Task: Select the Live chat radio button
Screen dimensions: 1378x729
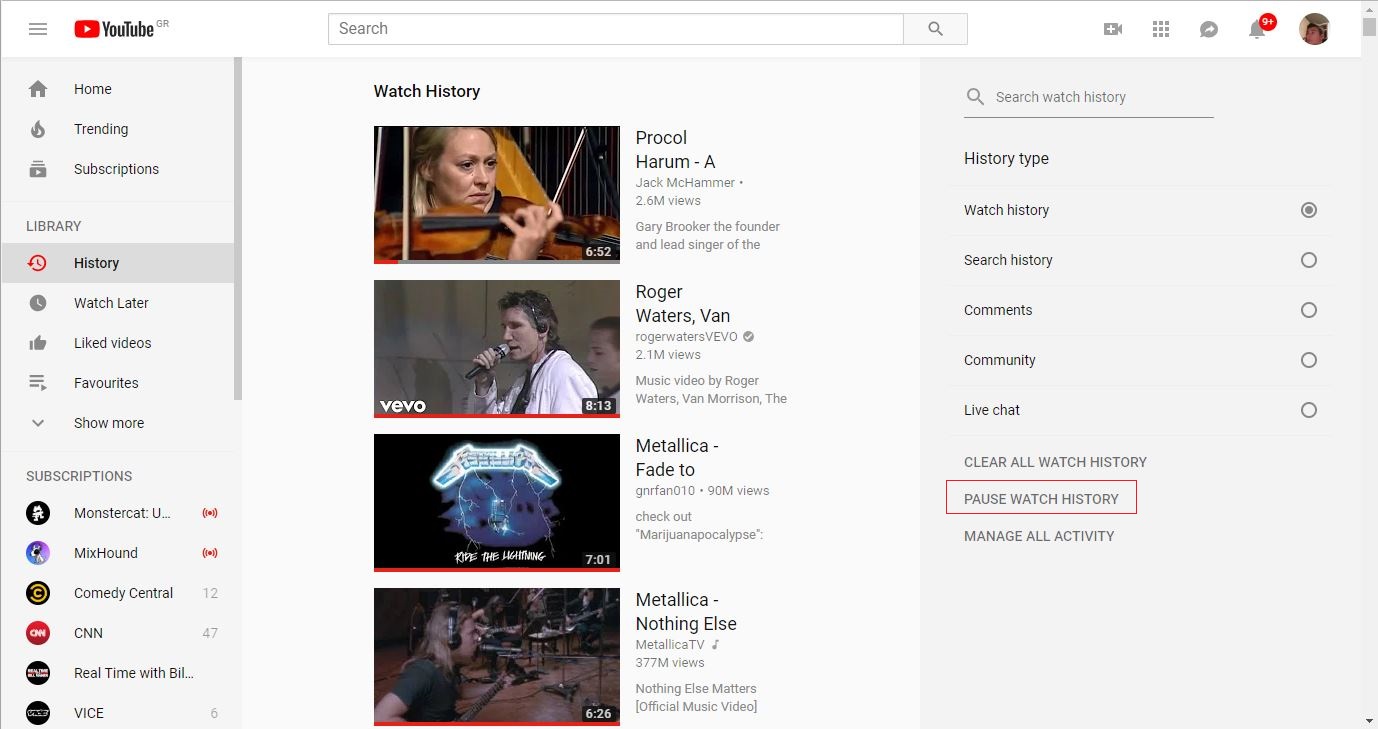Action: tap(1309, 410)
